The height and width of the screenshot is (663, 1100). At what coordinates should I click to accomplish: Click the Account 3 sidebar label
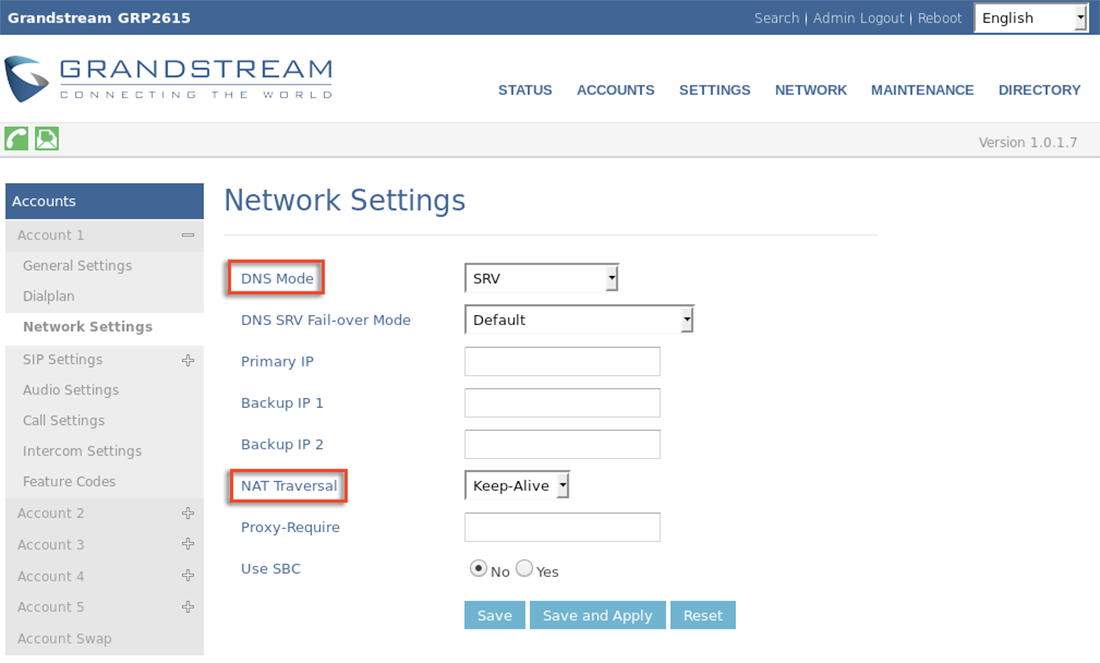click(x=51, y=544)
